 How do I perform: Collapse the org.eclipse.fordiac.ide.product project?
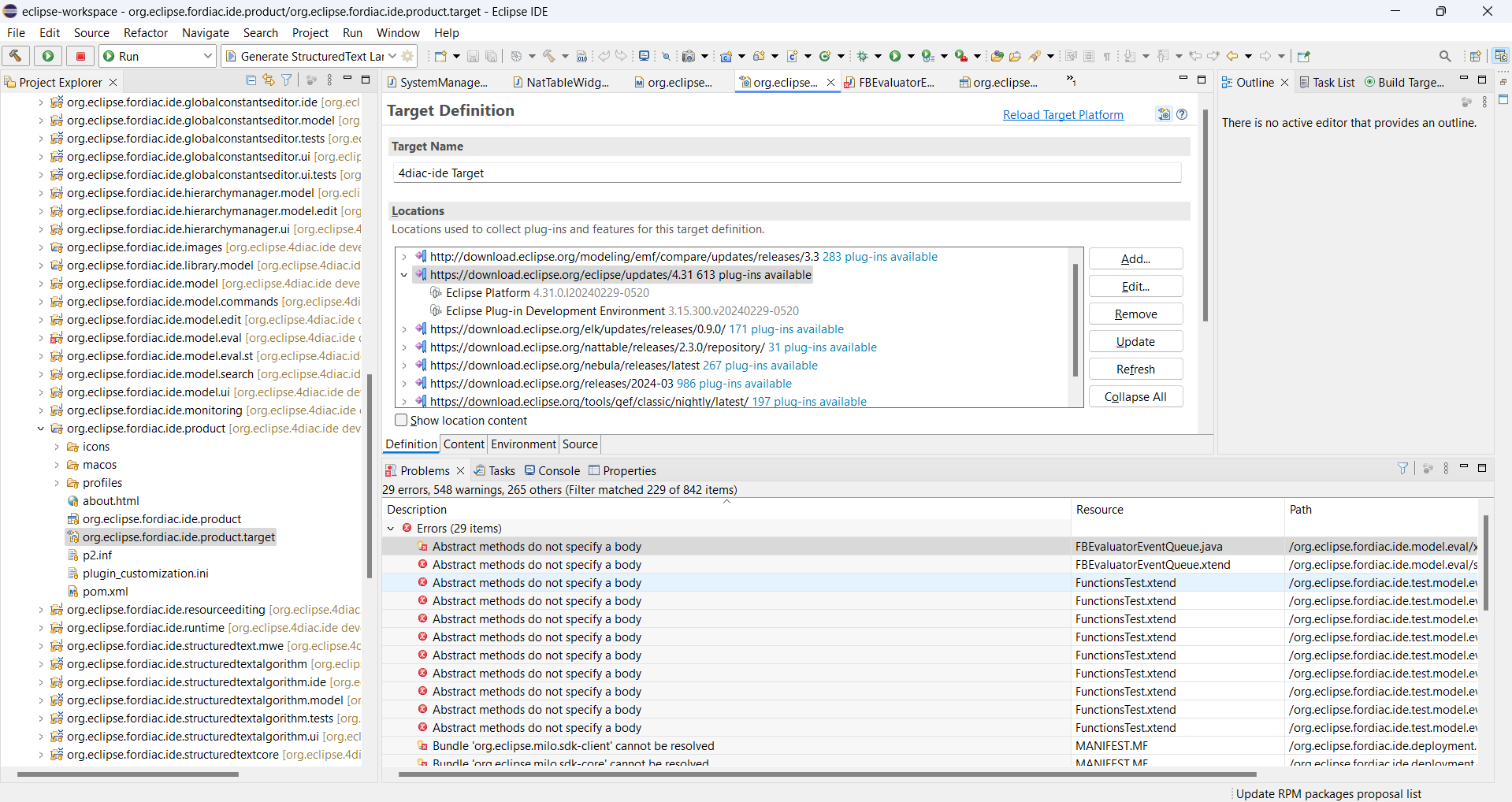41,429
